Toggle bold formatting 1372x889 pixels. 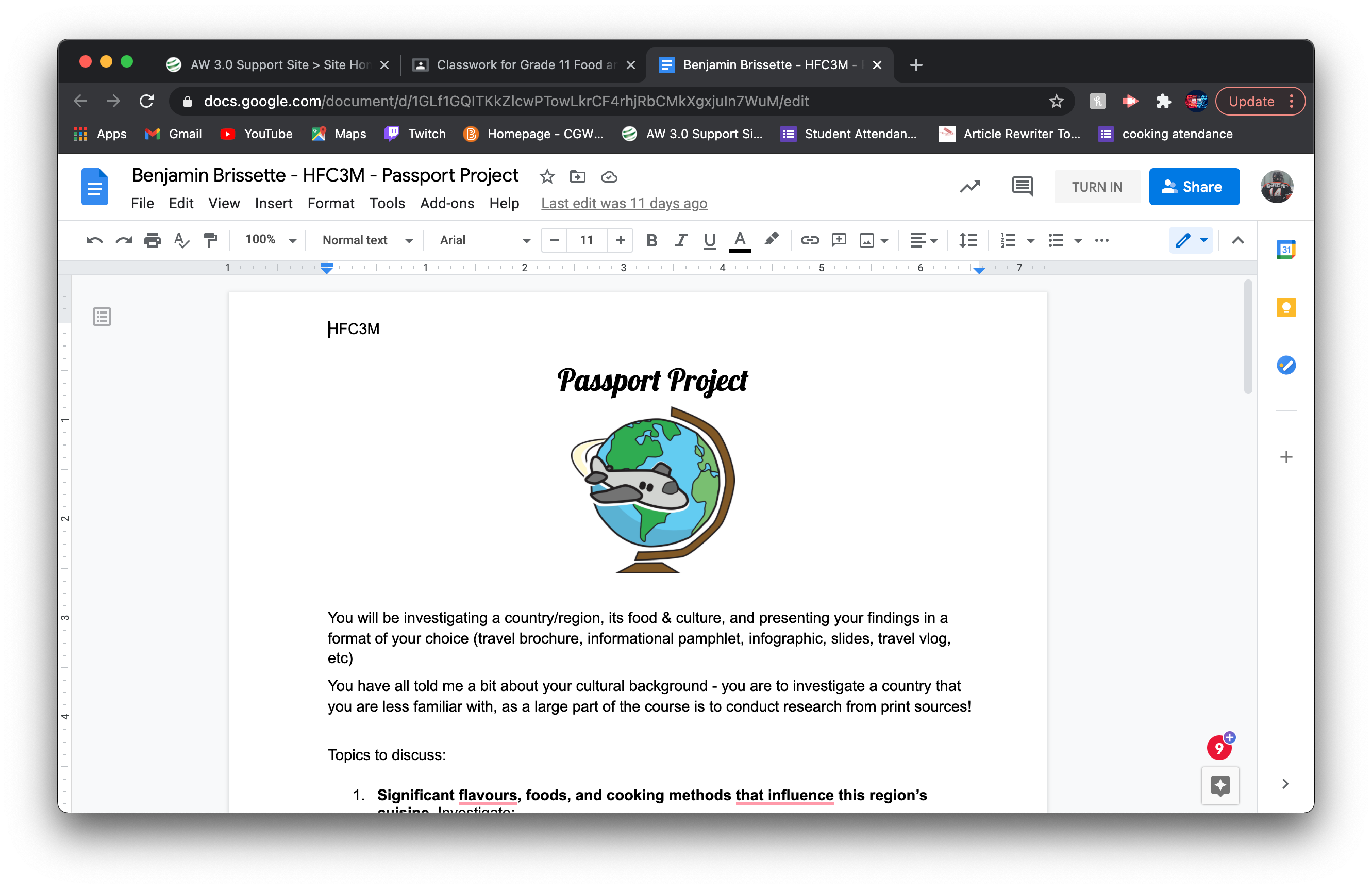pos(651,240)
